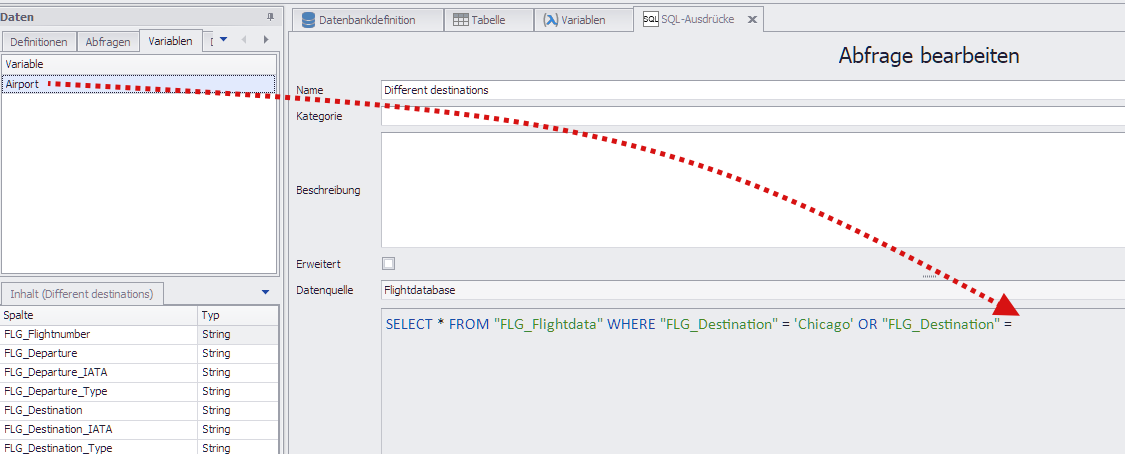Open the Datenquelle Flightdatabase combo box
1125x454 pixels.
pyautogui.click(x=750, y=290)
